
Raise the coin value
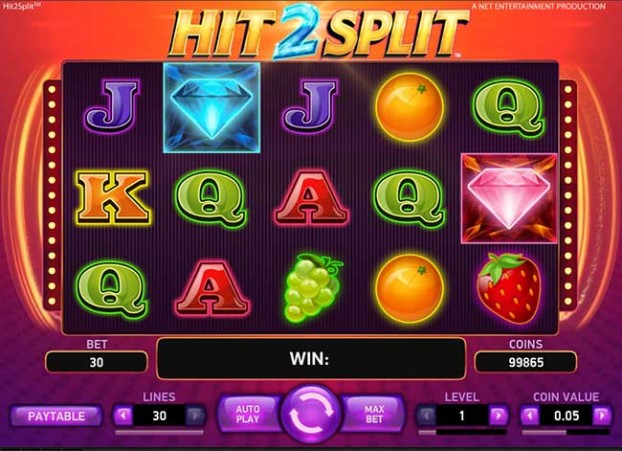click(x=602, y=415)
